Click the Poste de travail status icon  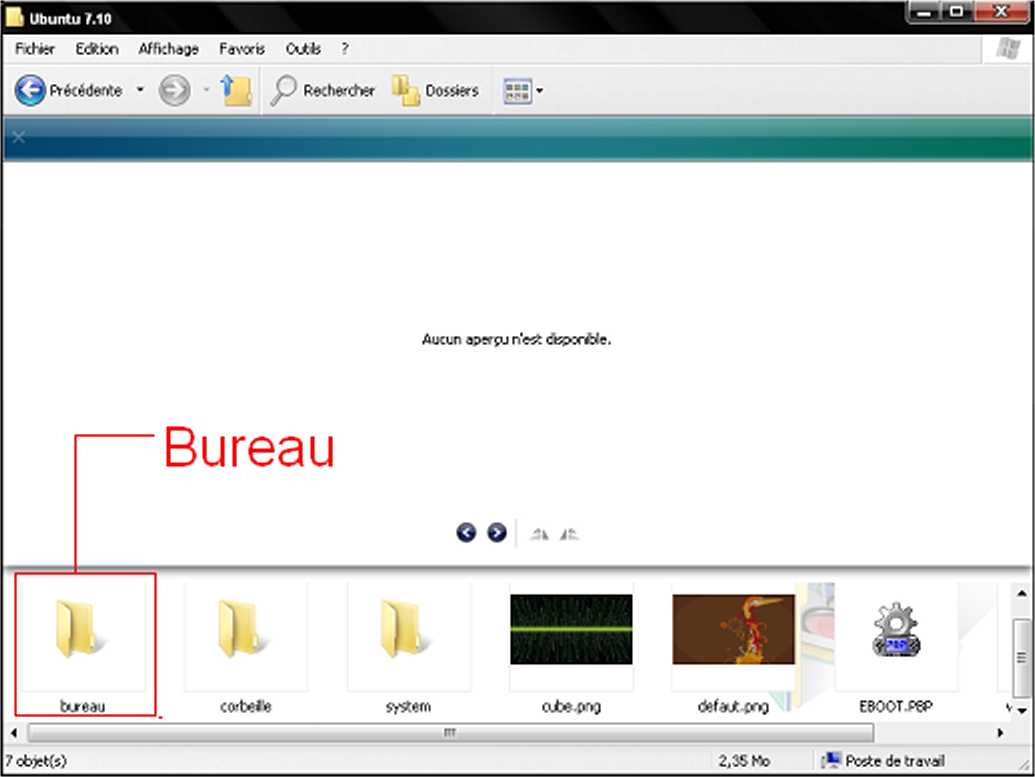click(x=831, y=760)
